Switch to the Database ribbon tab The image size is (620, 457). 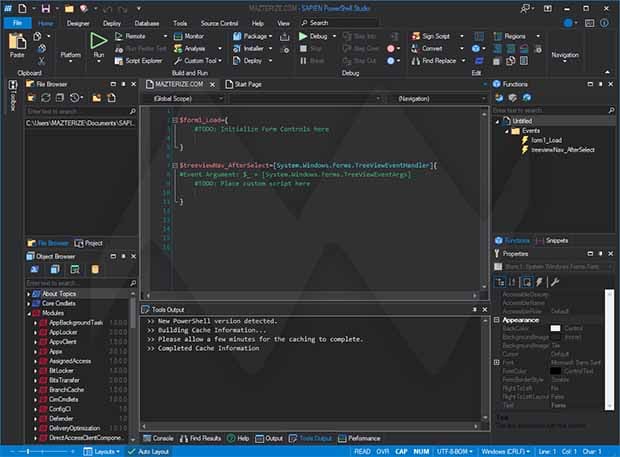click(x=147, y=23)
